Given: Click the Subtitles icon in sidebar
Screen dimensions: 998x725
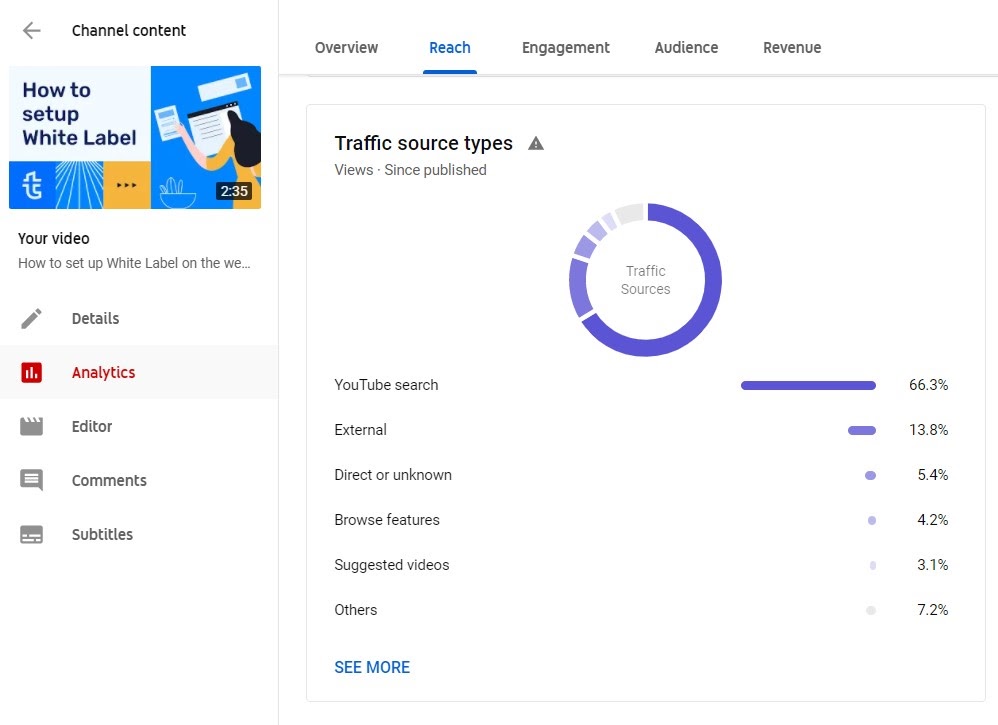Looking at the screenshot, I should [32, 534].
